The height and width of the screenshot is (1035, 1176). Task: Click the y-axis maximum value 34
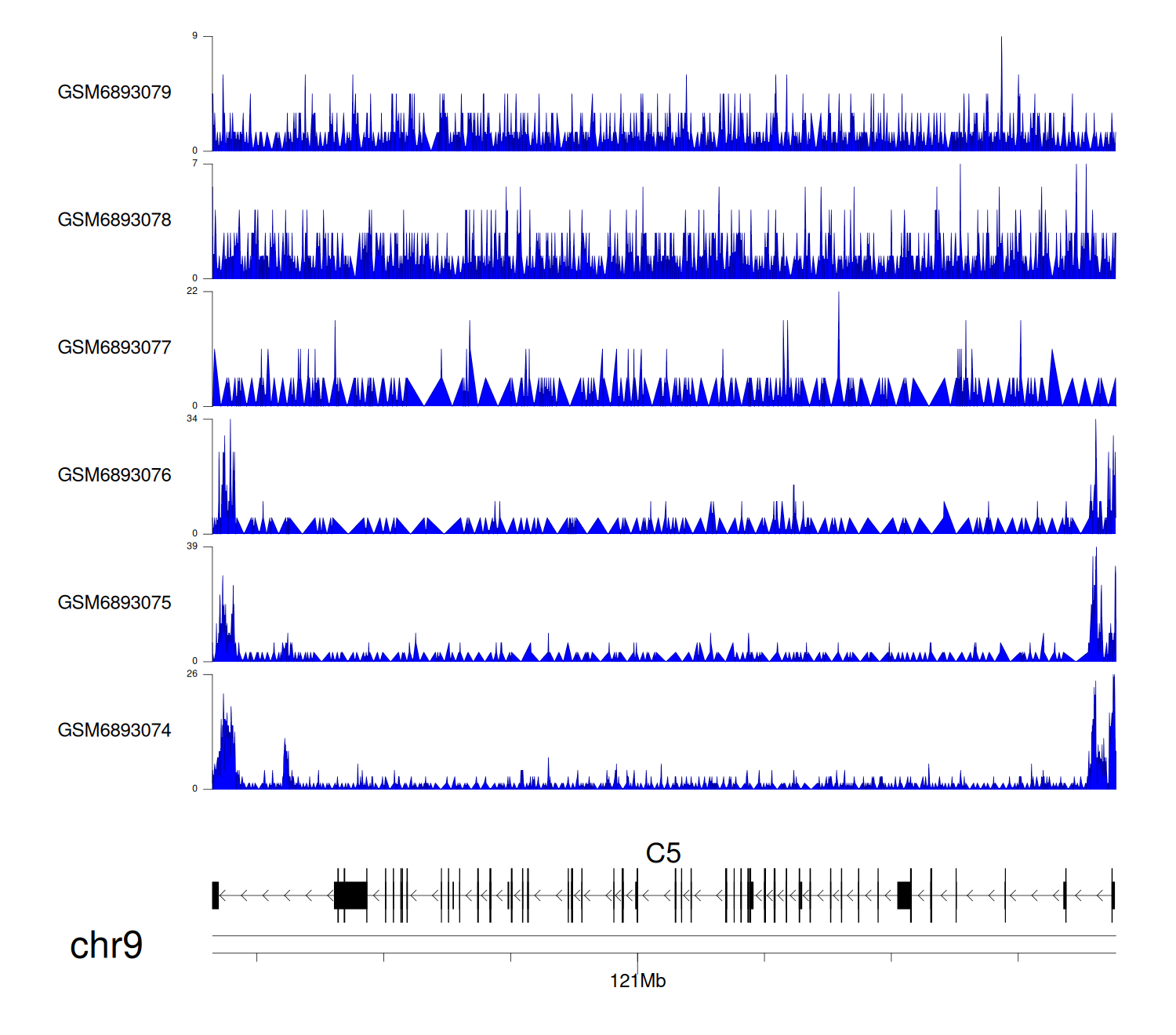click(192, 419)
